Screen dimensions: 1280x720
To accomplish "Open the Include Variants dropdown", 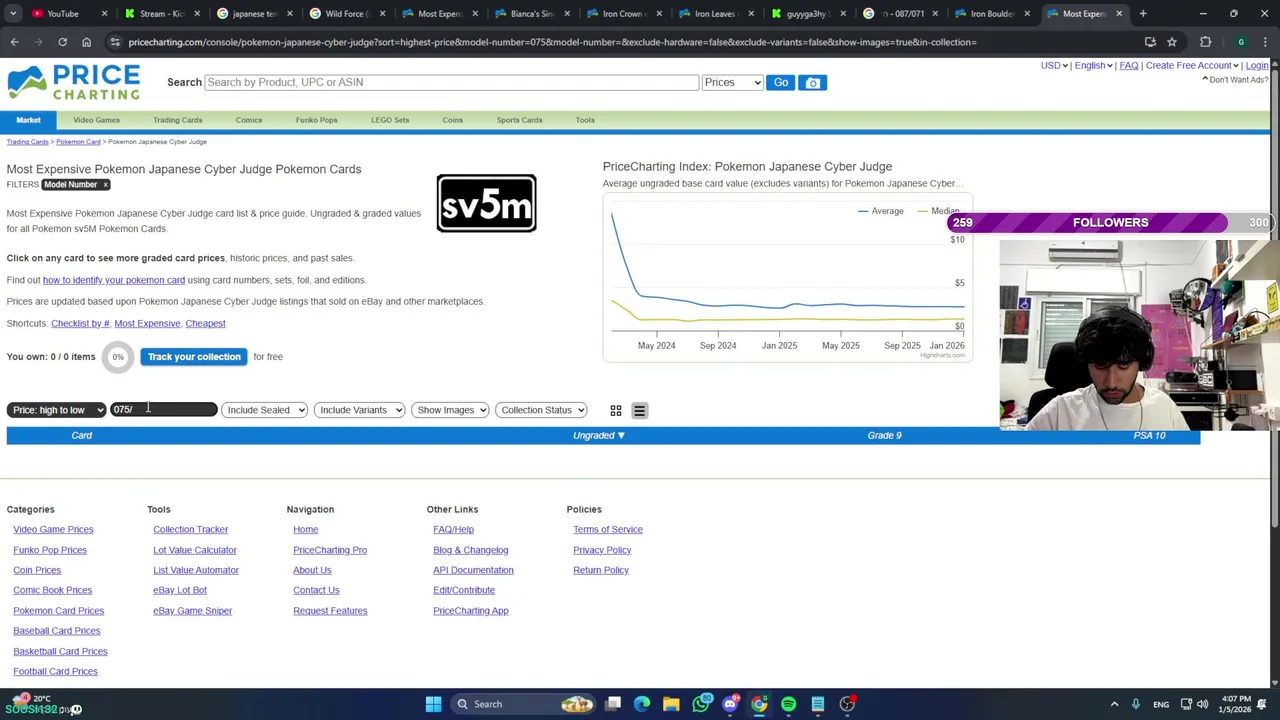I will (359, 410).
